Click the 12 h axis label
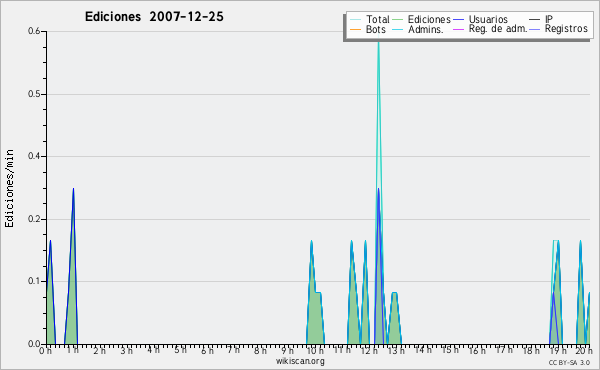The height and width of the screenshot is (370, 600). (368, 350)
